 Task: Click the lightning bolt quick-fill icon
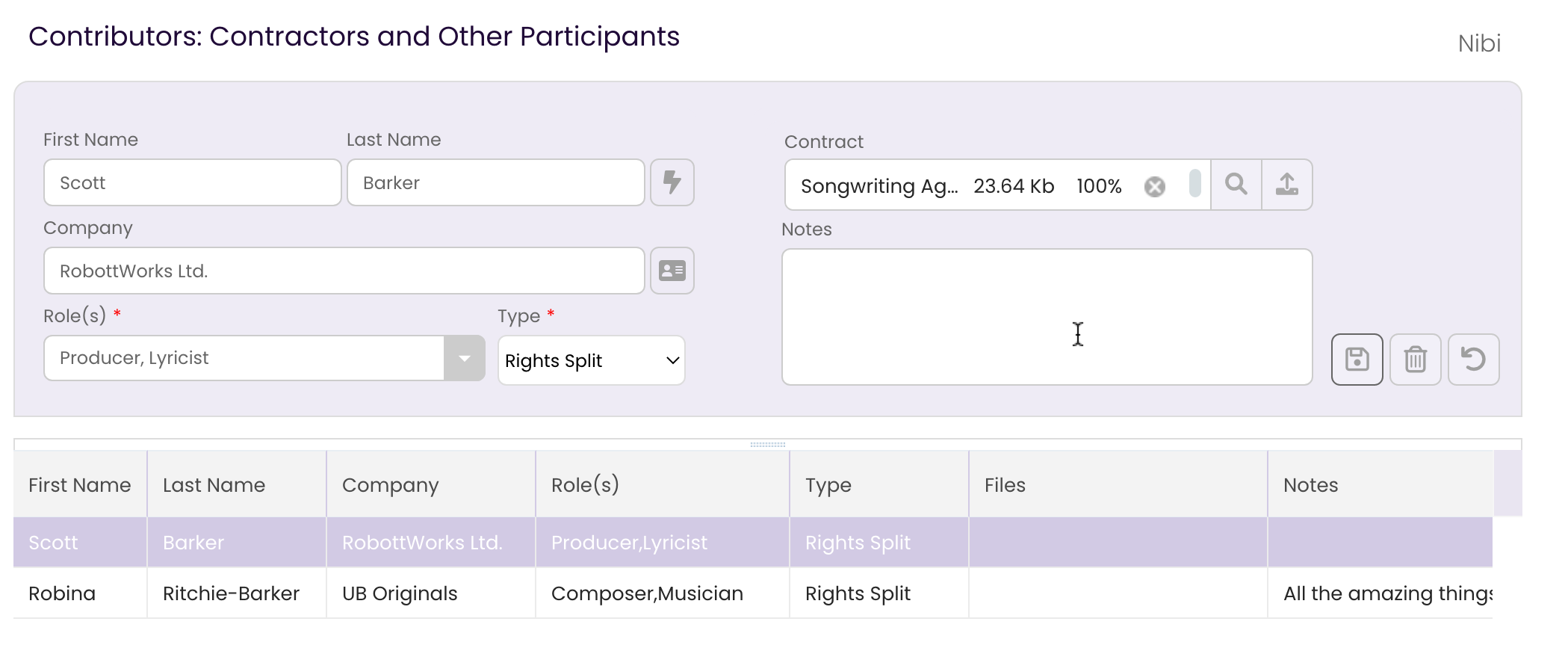point(672,182)
